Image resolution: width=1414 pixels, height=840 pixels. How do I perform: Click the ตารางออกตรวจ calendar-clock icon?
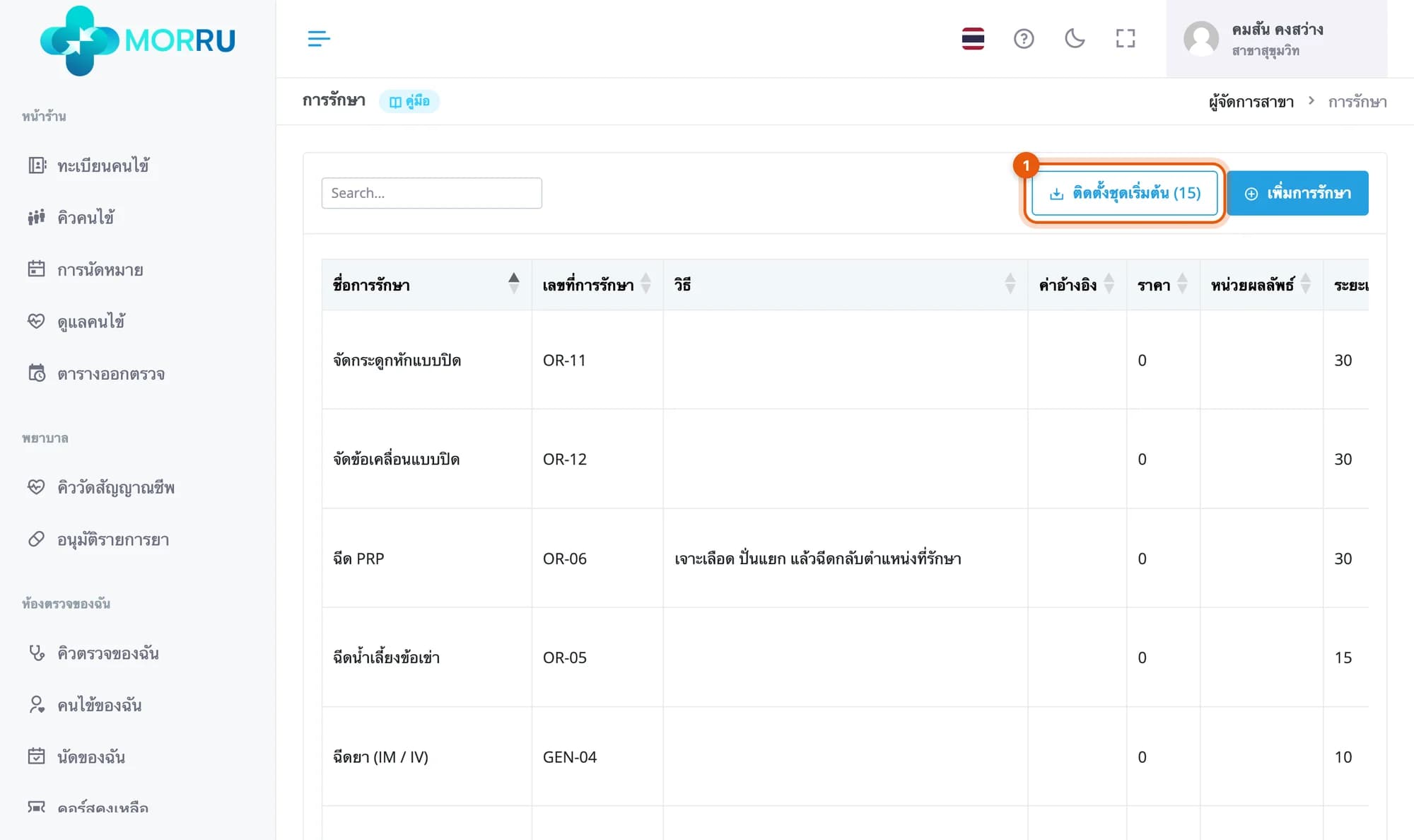tap(37, 373)
